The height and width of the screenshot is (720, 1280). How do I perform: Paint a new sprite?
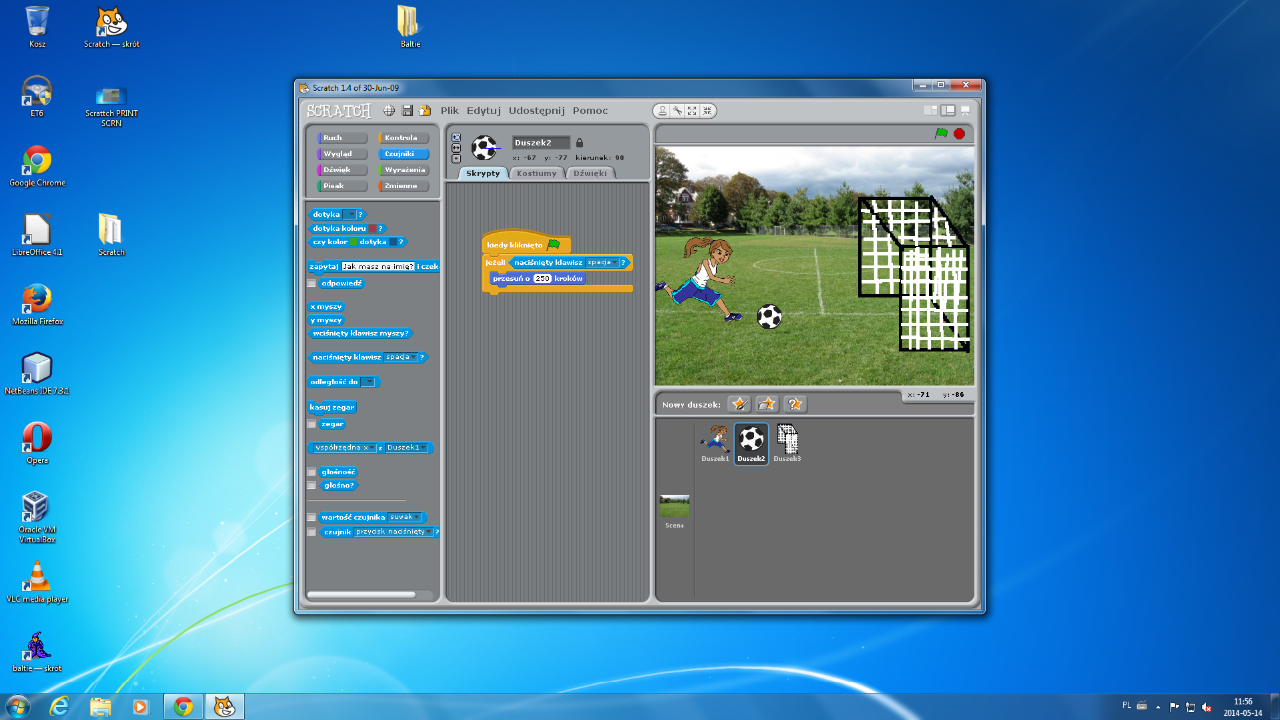[x=739, y=404]
